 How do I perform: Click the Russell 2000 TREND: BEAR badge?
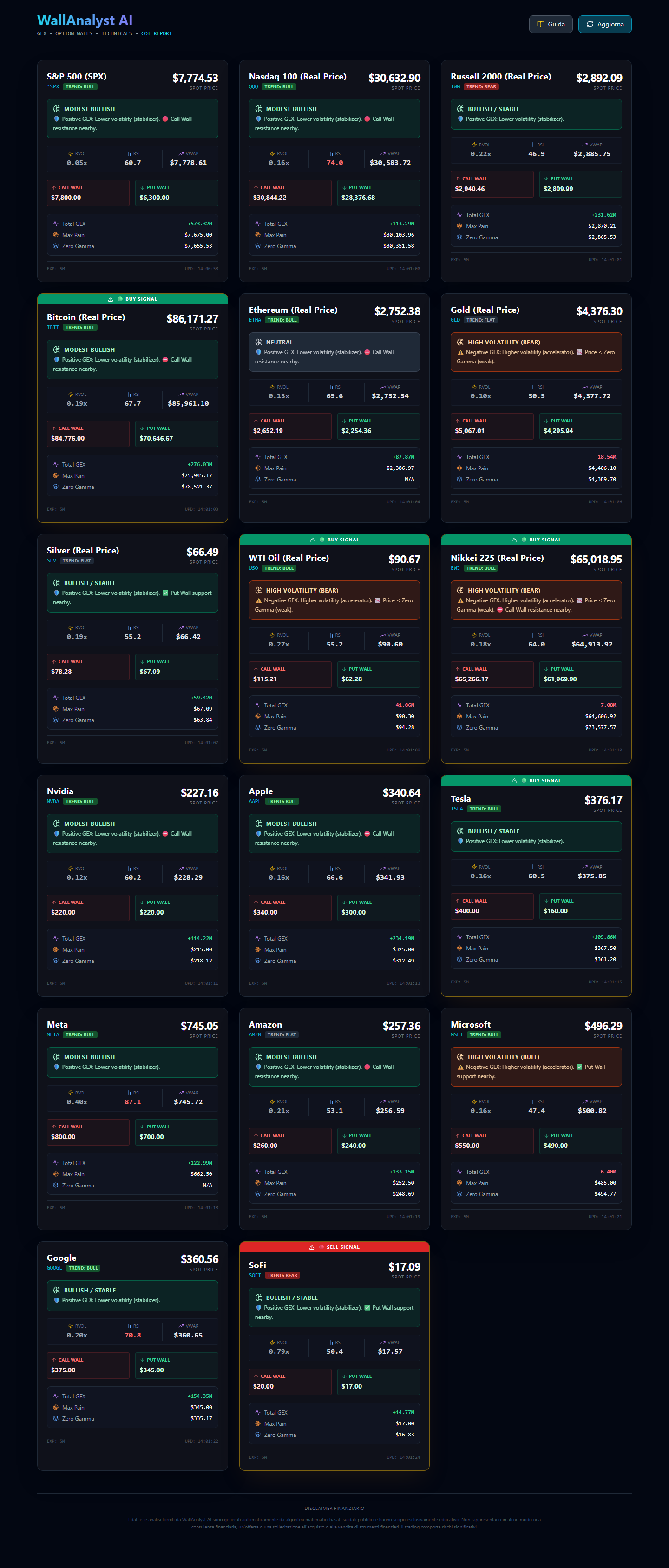(x=481, y=87)
